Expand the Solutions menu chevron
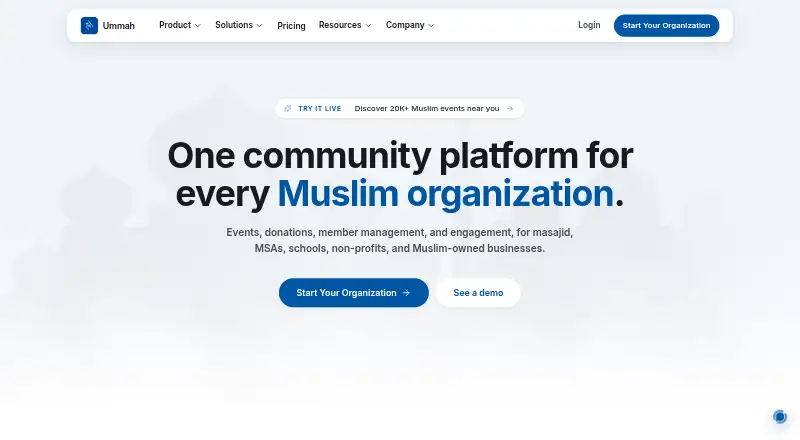 pyautogui.click(x=259, y=26)
